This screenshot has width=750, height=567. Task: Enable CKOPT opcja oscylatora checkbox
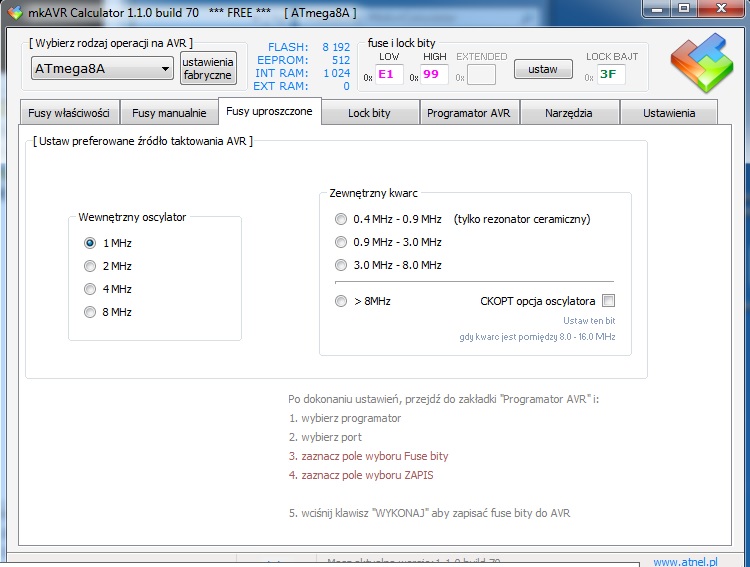(608, 301)
